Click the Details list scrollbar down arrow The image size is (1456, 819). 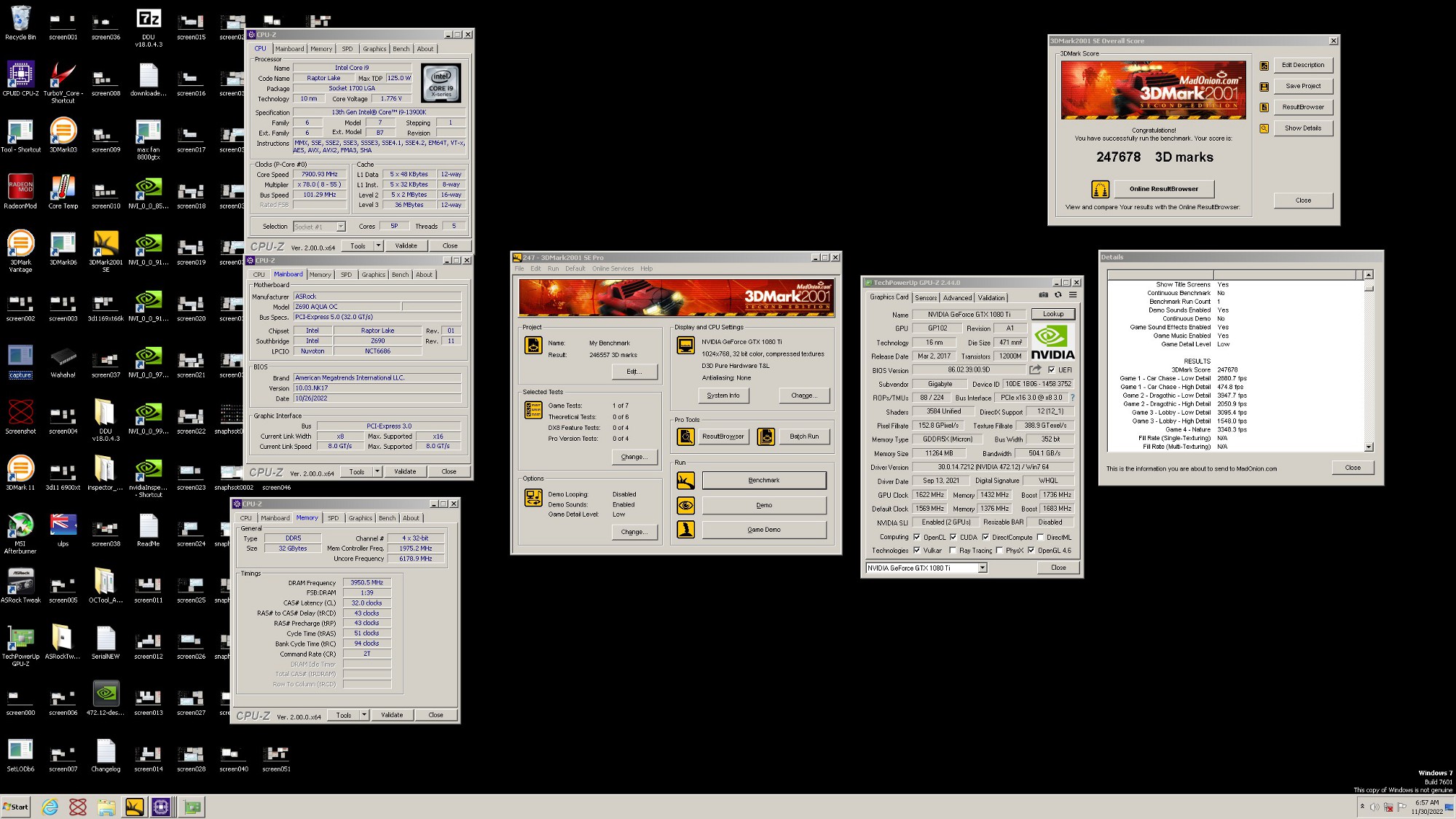1369,447
